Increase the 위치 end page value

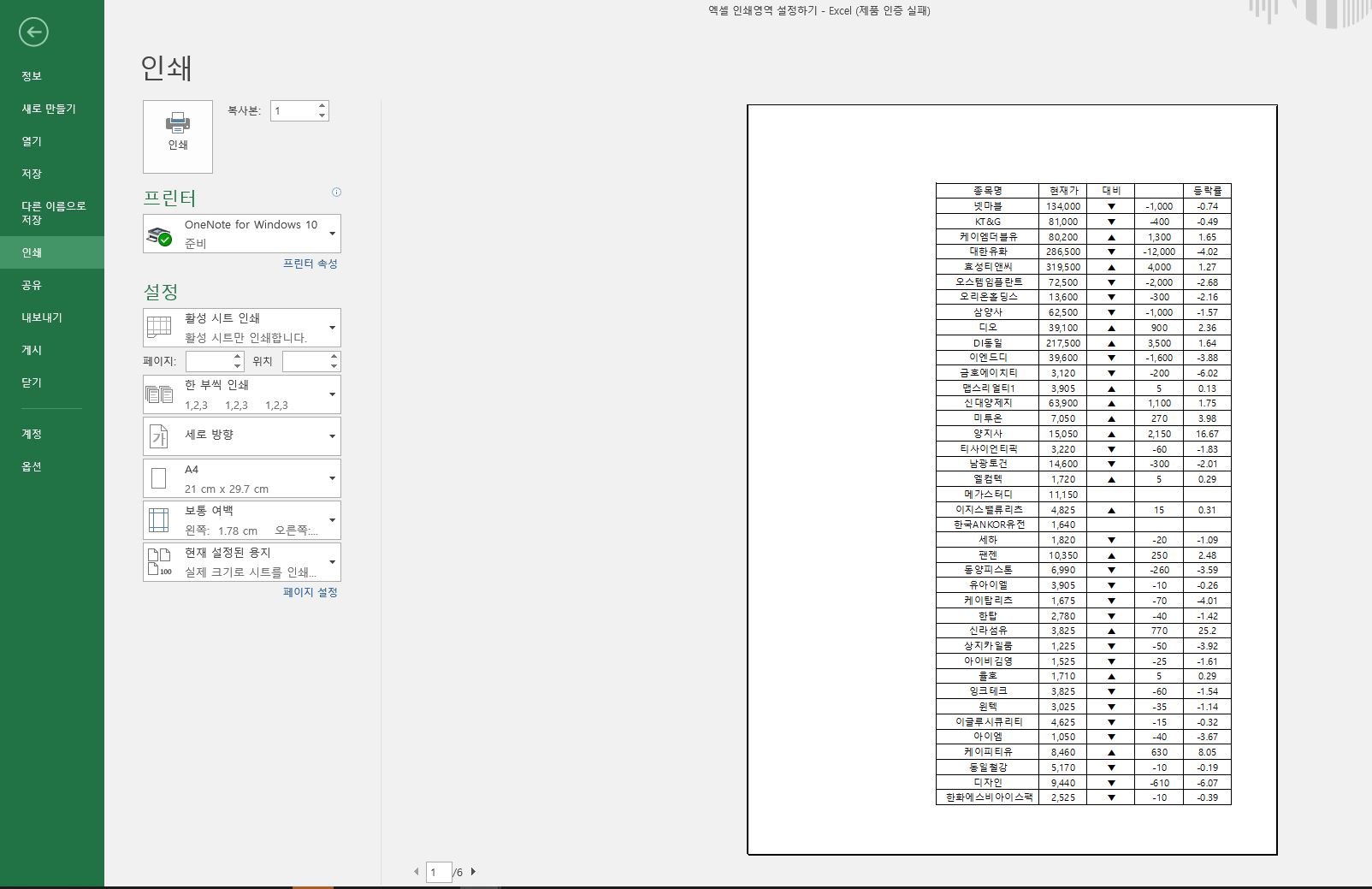tap(334, 356)
